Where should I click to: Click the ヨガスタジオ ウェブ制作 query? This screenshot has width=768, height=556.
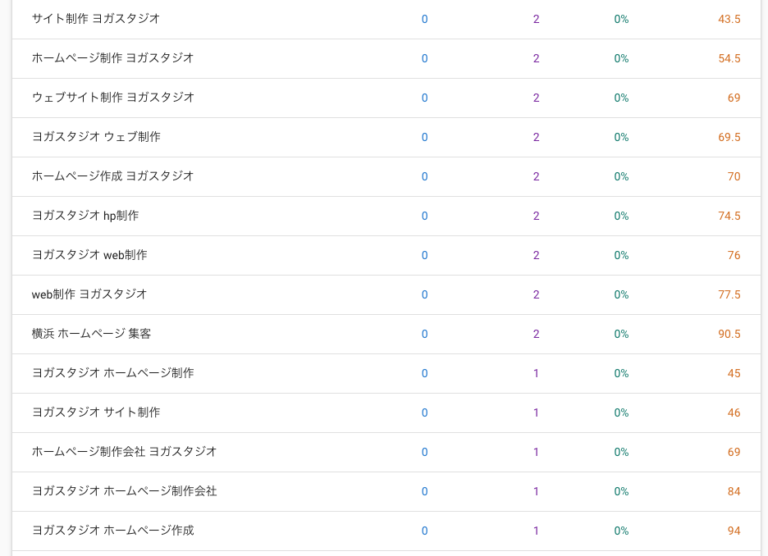click(96, 137)
